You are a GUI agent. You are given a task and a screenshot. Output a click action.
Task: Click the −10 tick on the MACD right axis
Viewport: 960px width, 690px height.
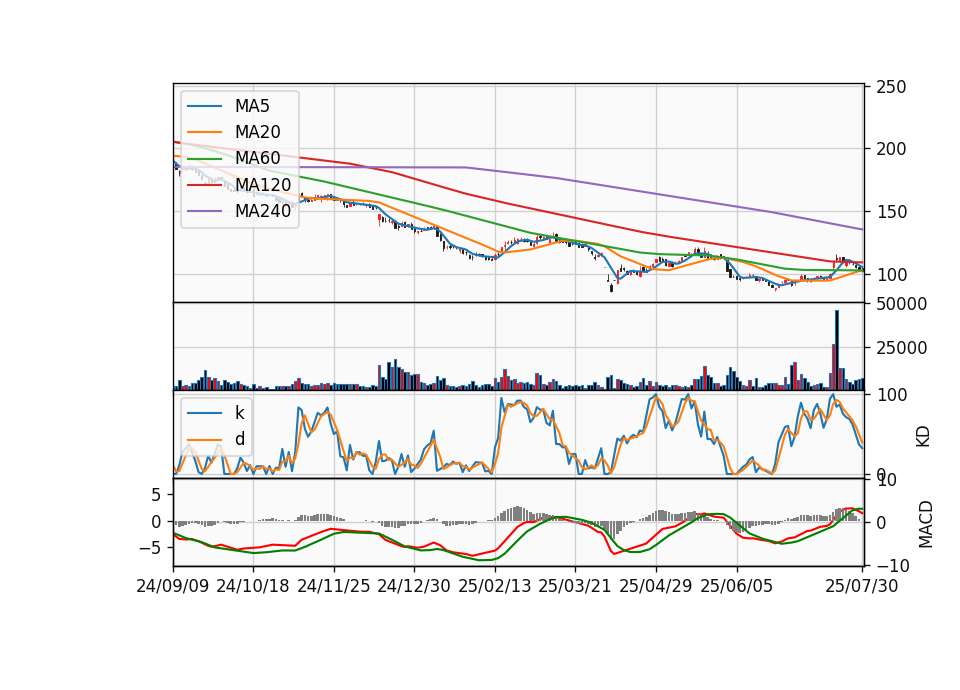(893, 567)
